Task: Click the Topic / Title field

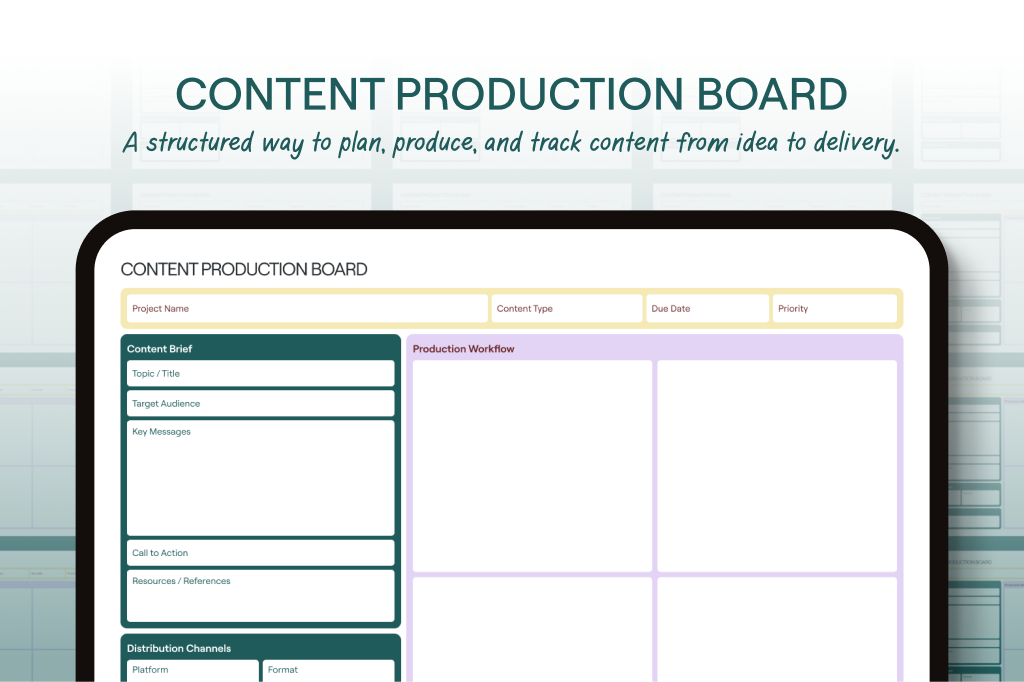Action: 260,374
